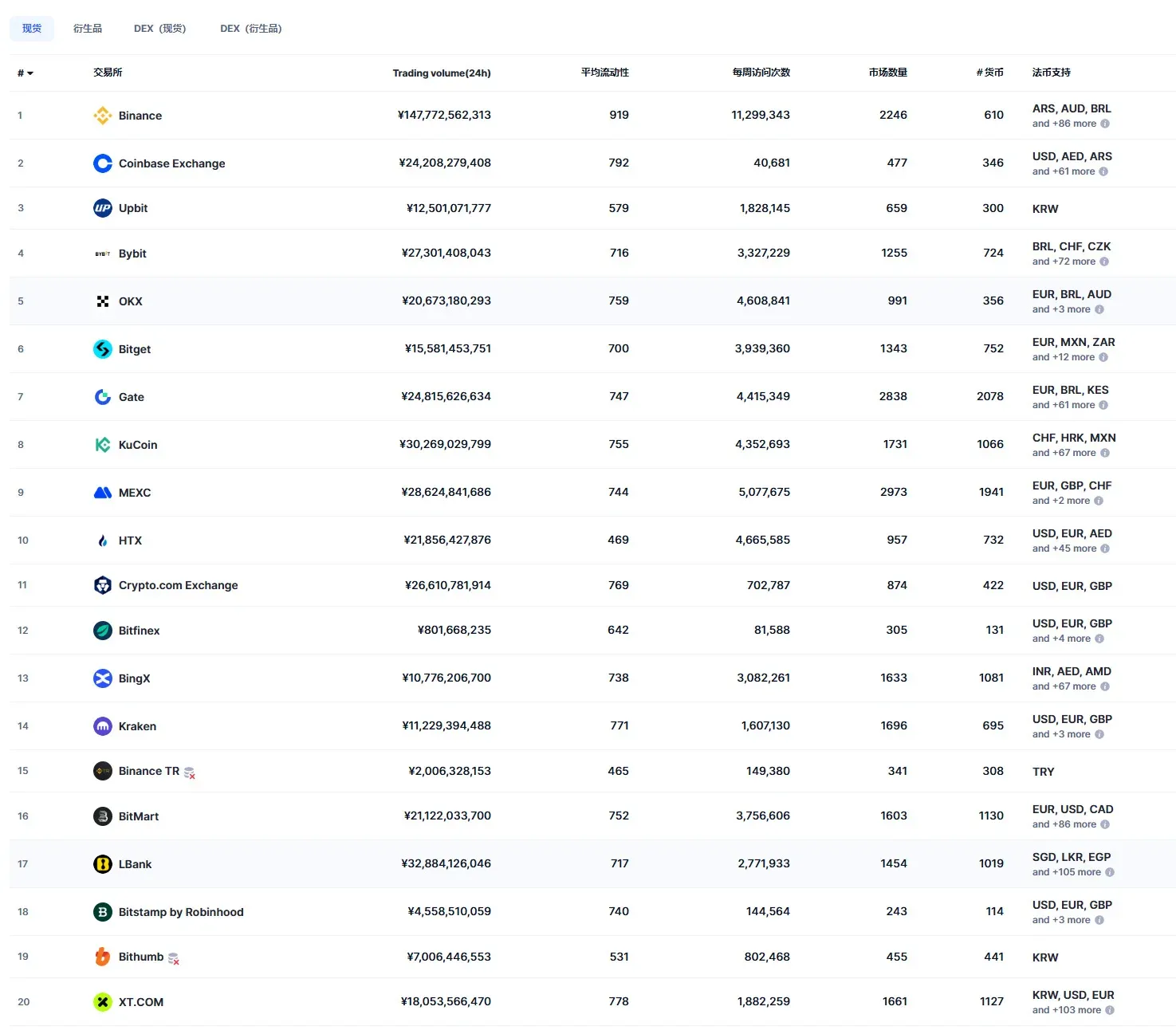The width and height of the screenshot is (1176, 1030).
Task: Open the Coinbase Exchange link
Action: pos(172,163)
